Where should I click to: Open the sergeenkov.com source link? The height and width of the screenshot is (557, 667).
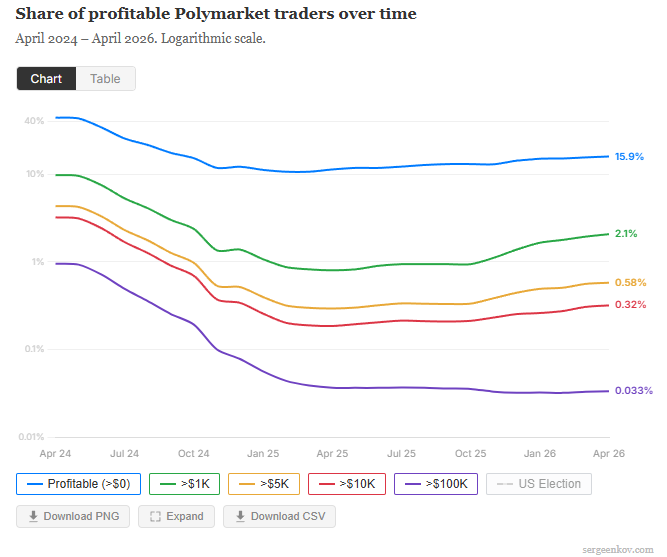[x=617, y=549]
